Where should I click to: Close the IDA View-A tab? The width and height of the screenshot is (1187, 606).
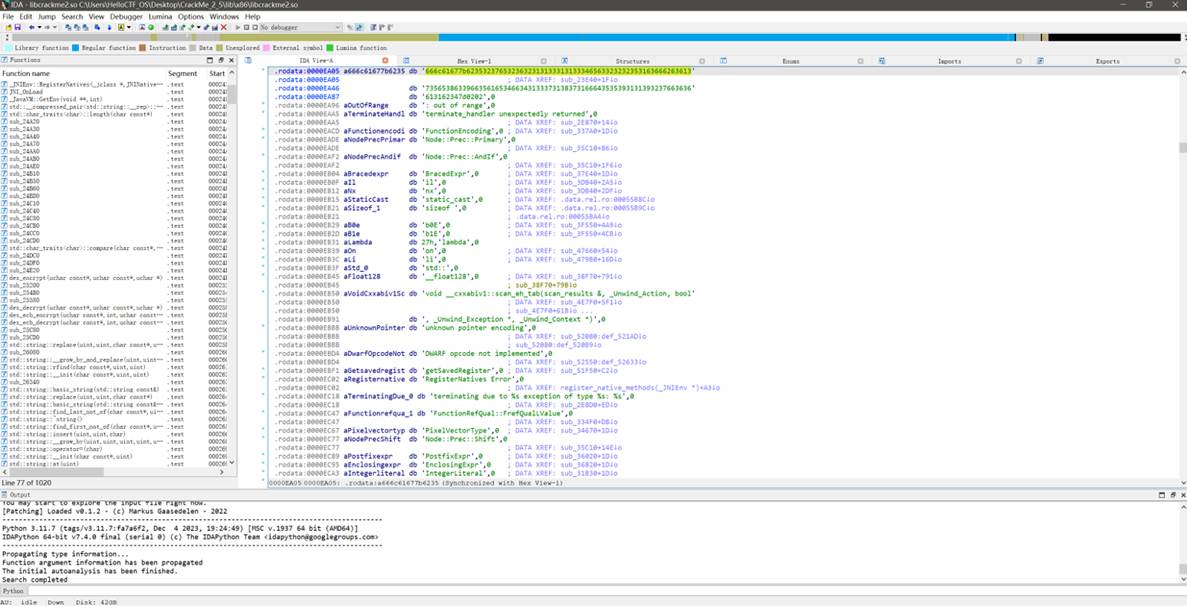tap(385, 61)
